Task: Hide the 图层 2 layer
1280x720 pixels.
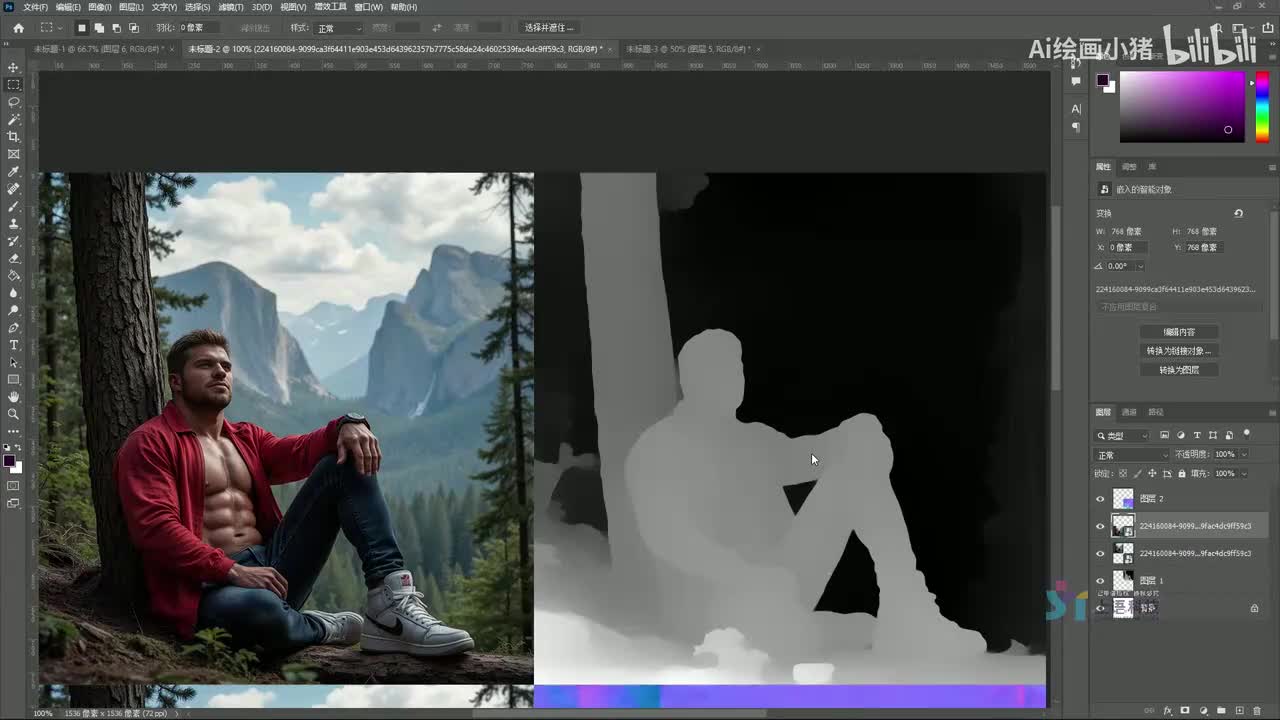Action: coord(1101,498)
